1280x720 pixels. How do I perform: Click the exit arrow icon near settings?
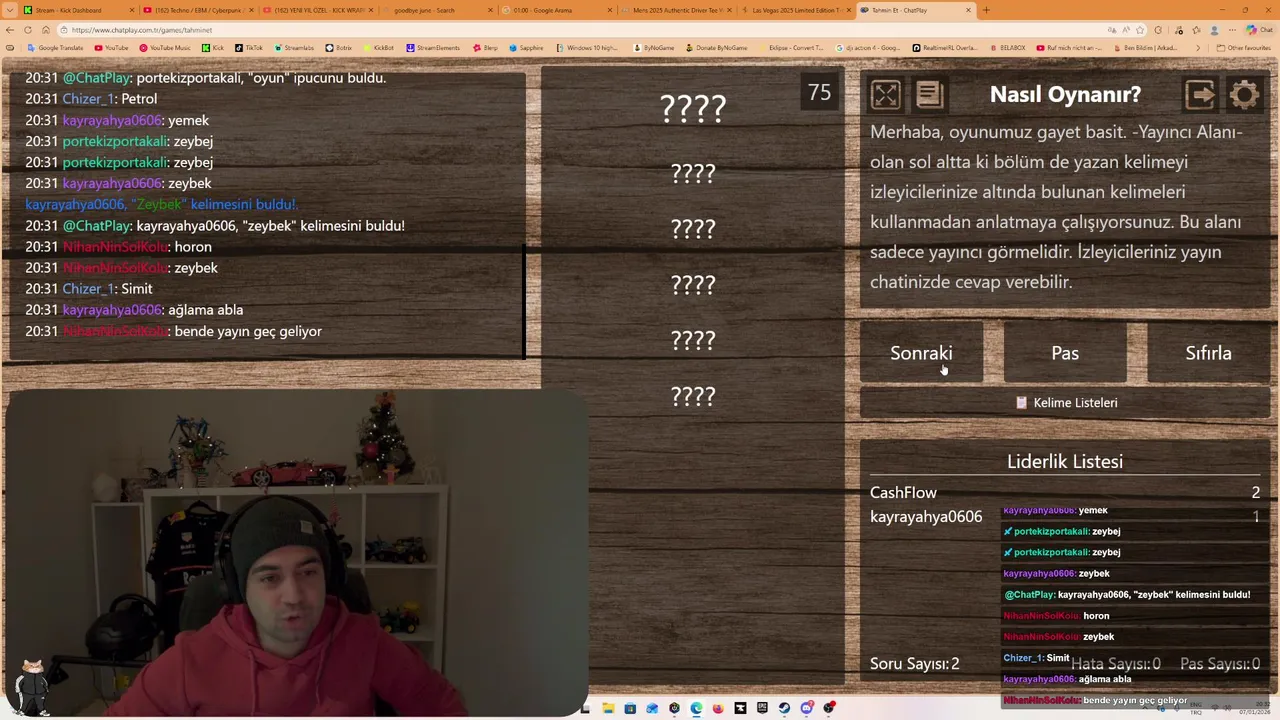1200,95
